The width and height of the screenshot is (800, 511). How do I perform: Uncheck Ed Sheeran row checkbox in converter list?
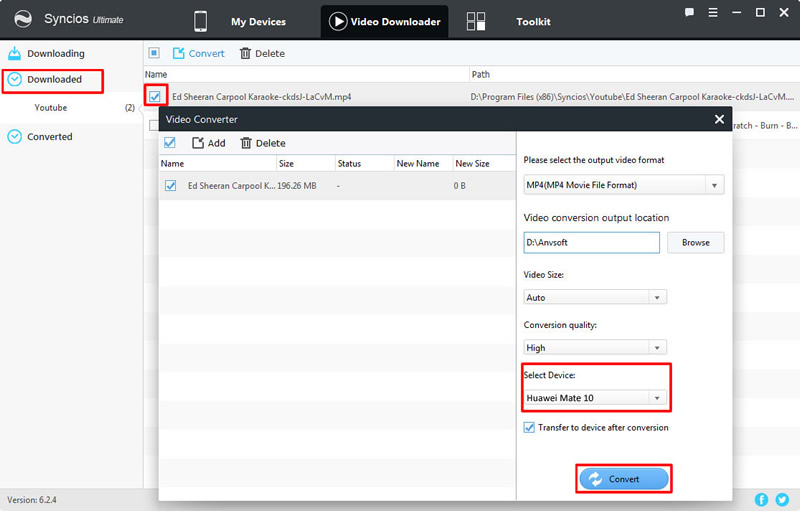170,186
